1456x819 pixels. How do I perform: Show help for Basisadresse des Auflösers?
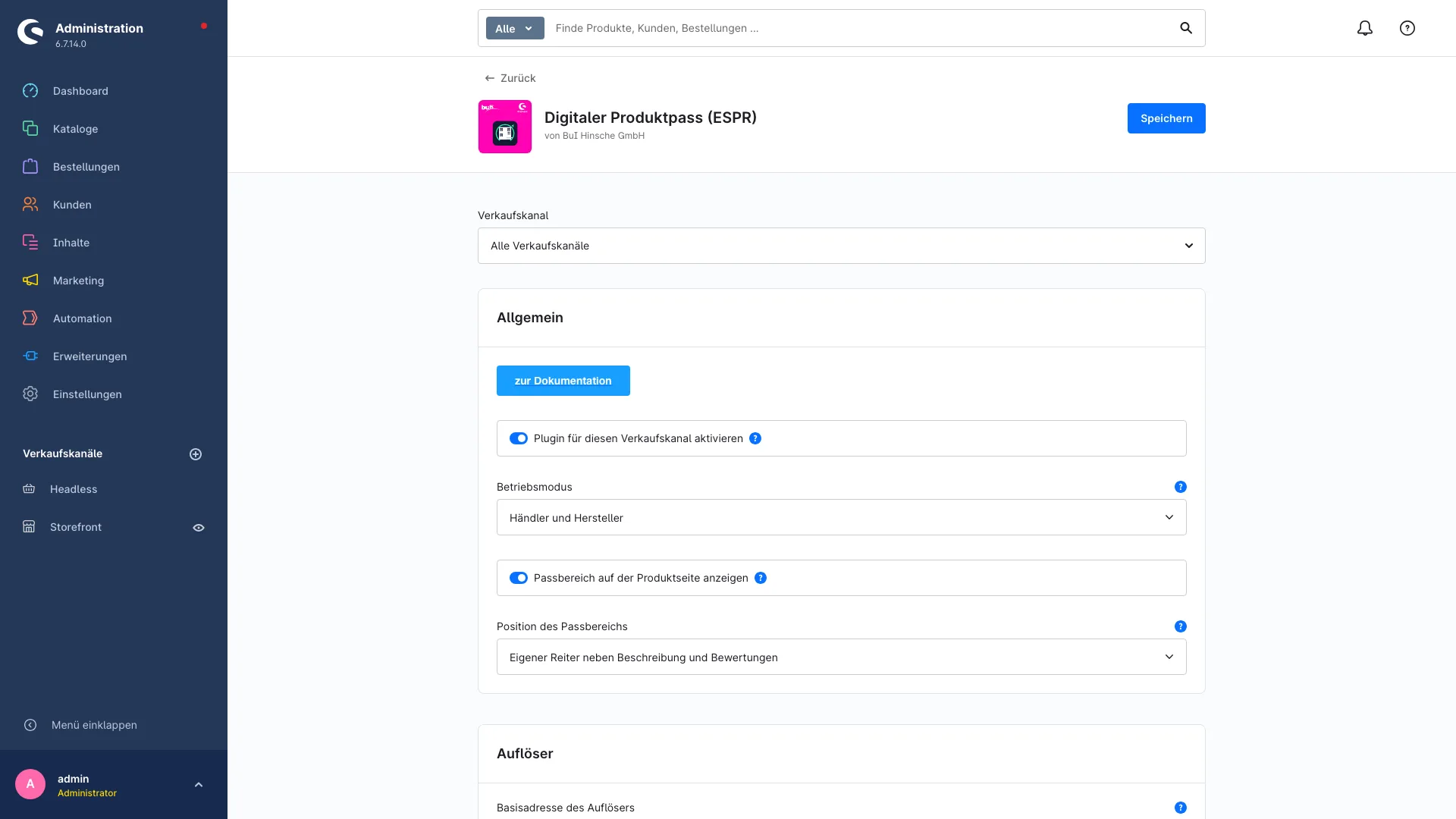click(x=1181, y=808)
